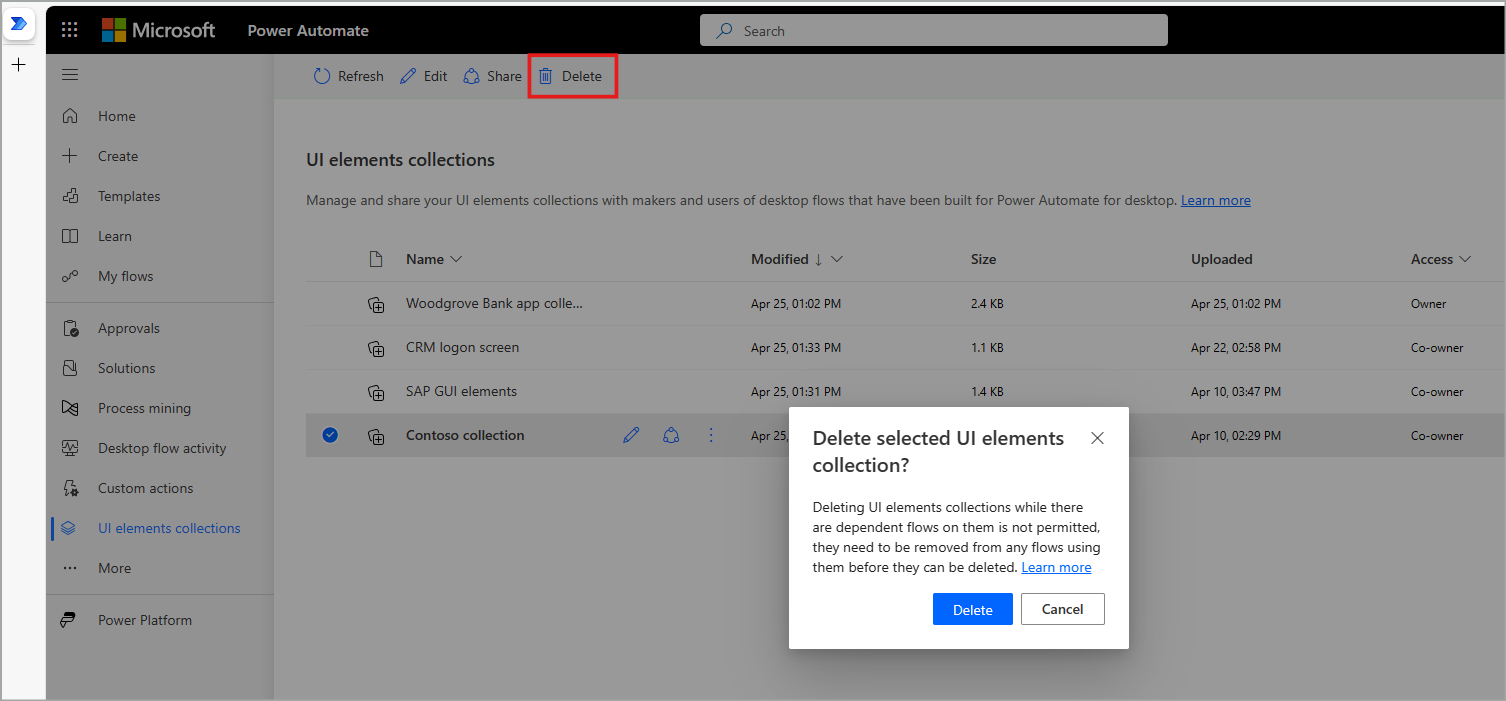Open the Access column filter dropdown

coord(1465,259)
